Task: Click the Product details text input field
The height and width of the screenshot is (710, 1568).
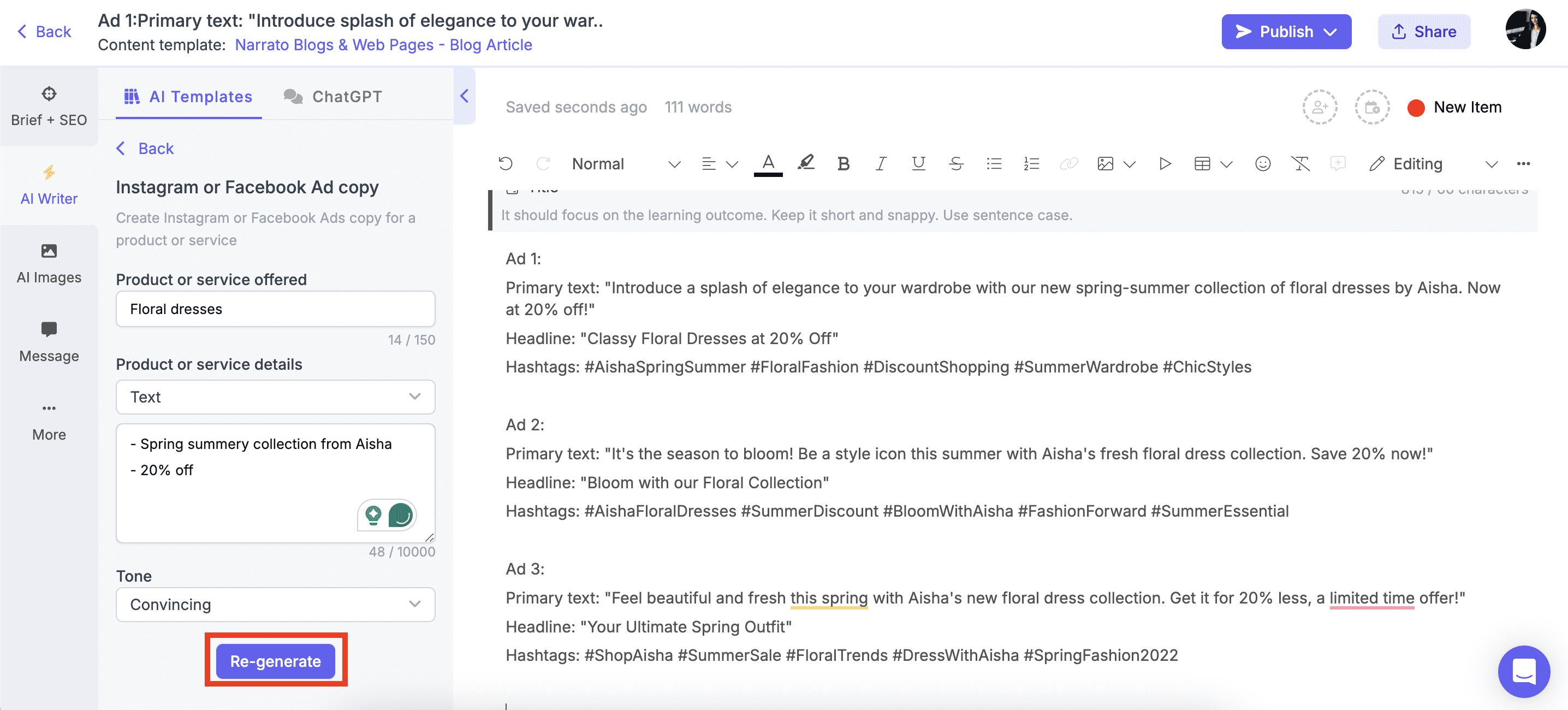Action: [275, 483]
